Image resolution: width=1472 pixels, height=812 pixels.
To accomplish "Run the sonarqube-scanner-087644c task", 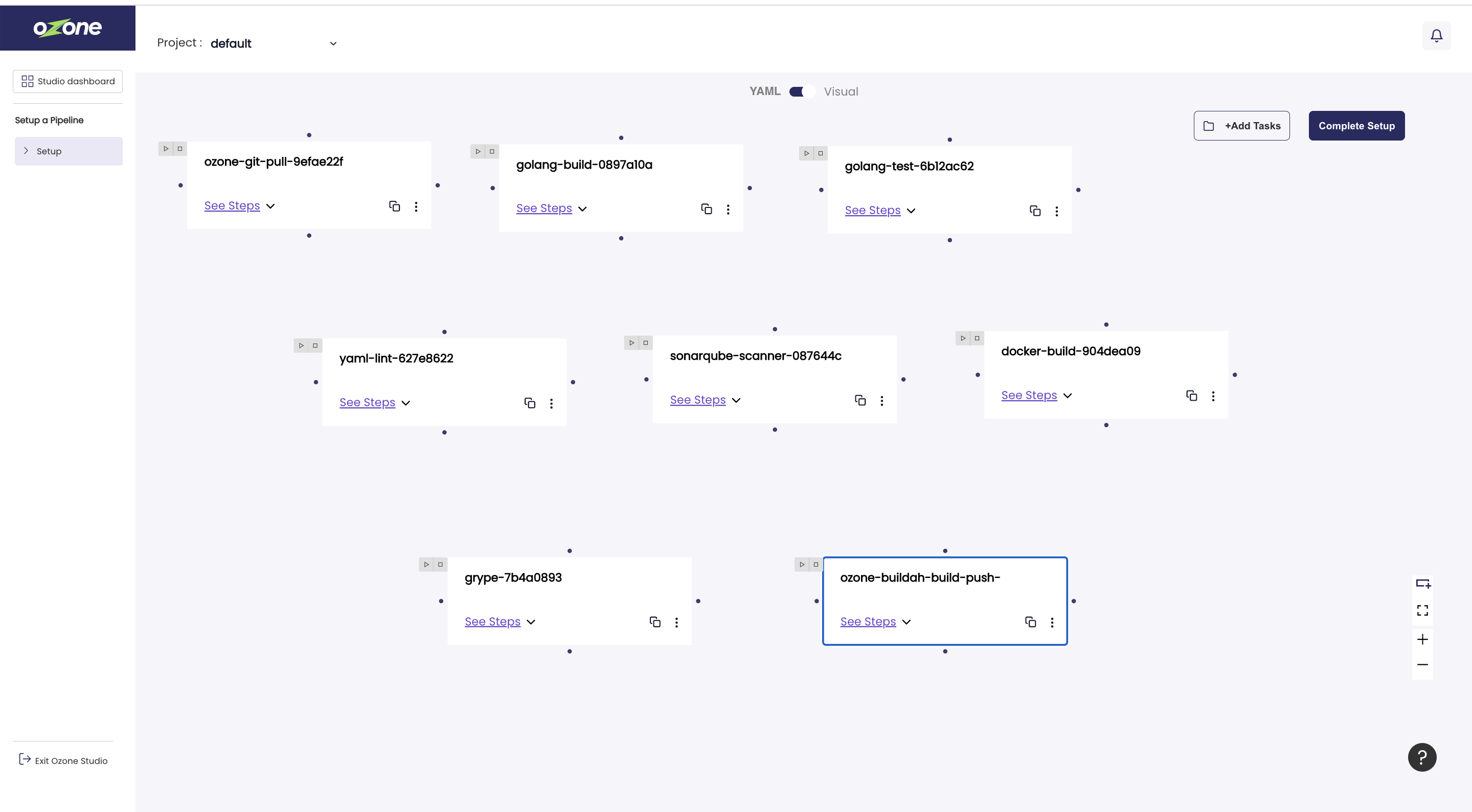I will tap(631, 342).
